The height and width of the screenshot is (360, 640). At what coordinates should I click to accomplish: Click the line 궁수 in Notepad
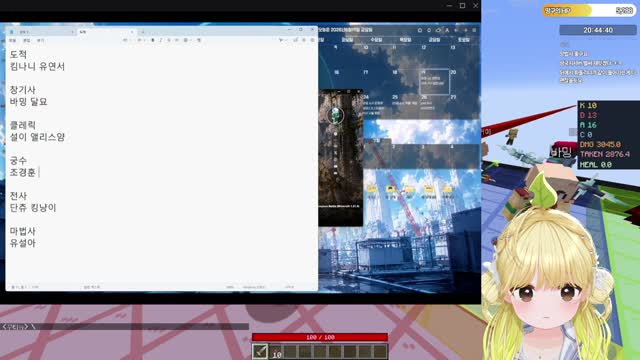click(18, 160)
